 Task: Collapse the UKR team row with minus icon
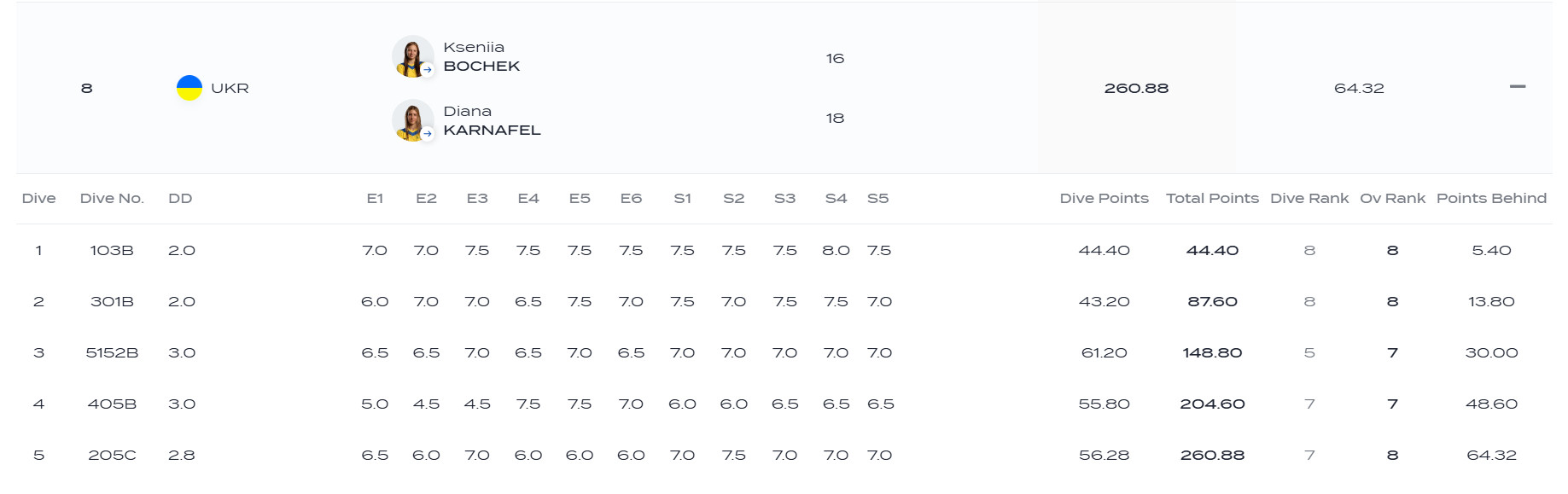click(x=1517, y=87)
